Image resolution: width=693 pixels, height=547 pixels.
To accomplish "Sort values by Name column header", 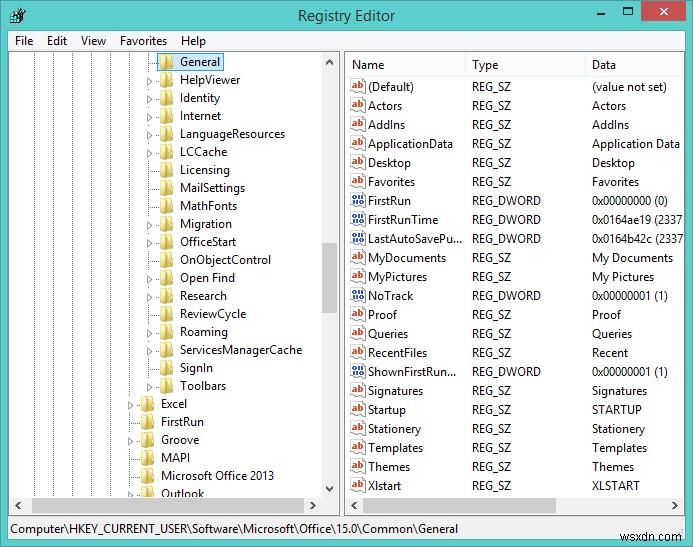I will [405, 65].
